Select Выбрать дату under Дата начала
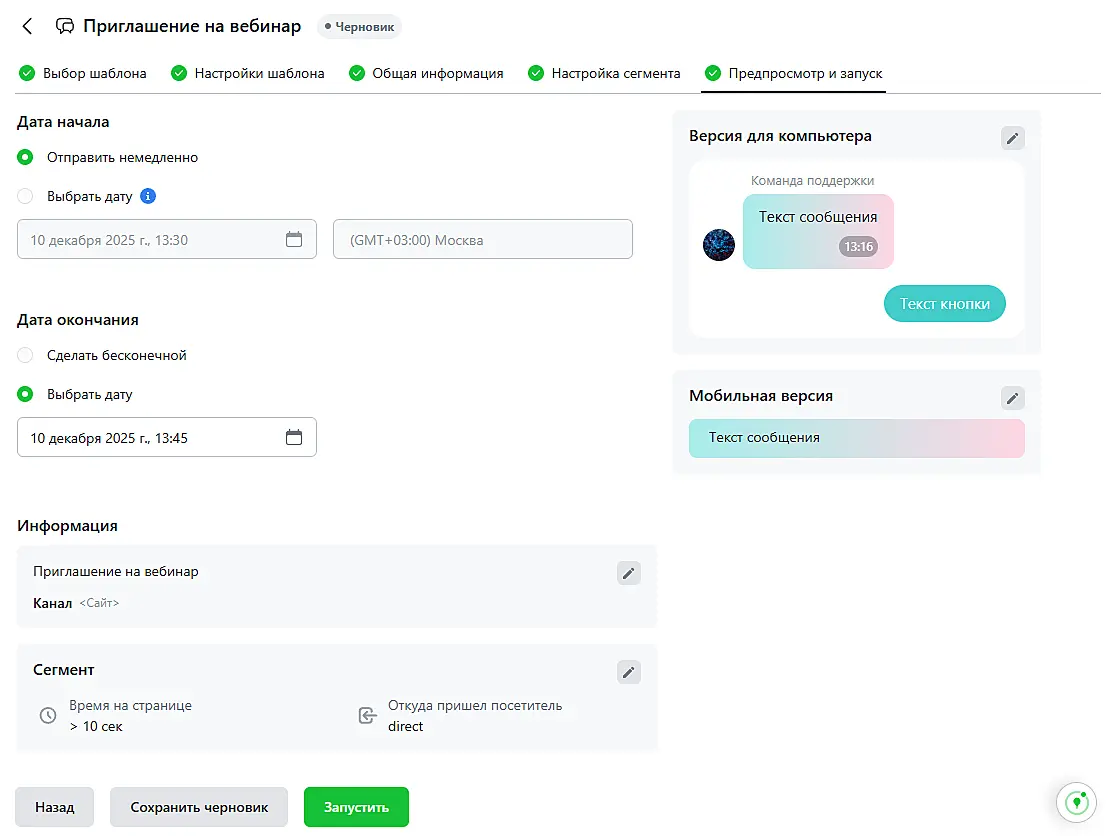 point(26,196)
